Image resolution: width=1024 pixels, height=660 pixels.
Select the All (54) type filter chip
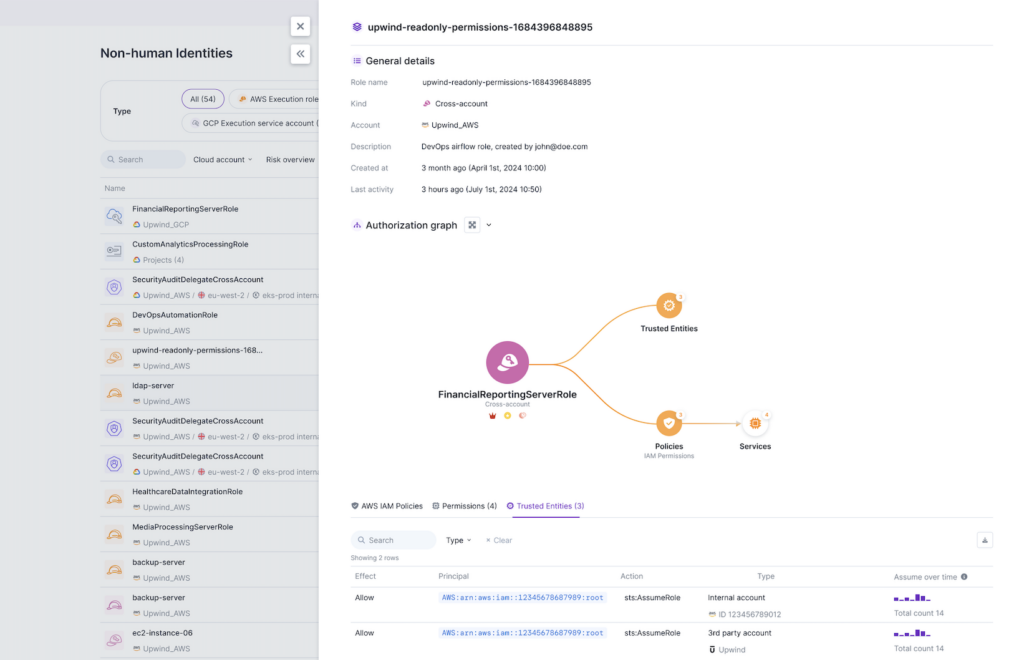click(x=203, y=99)
